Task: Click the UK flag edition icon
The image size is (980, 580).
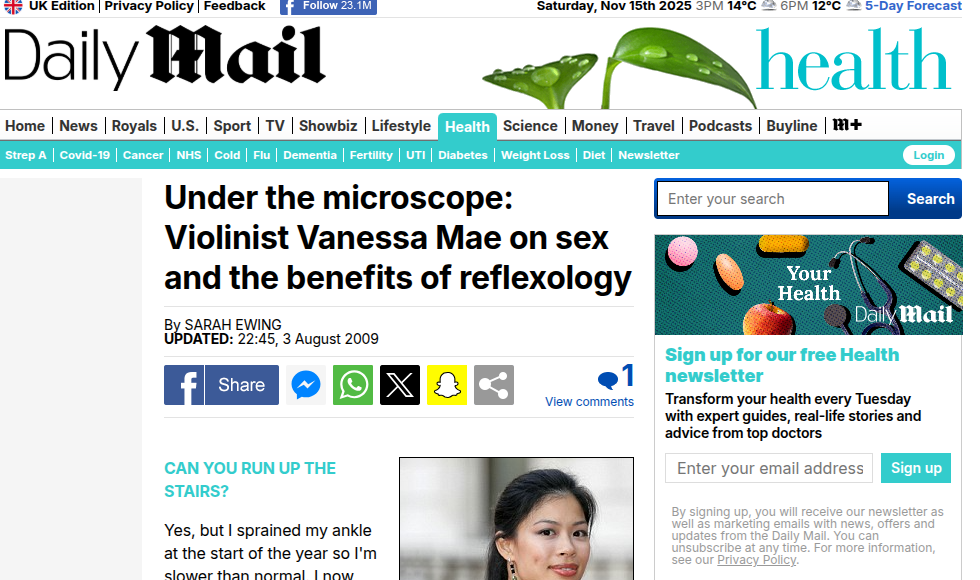Action: (x=13, y=6)
